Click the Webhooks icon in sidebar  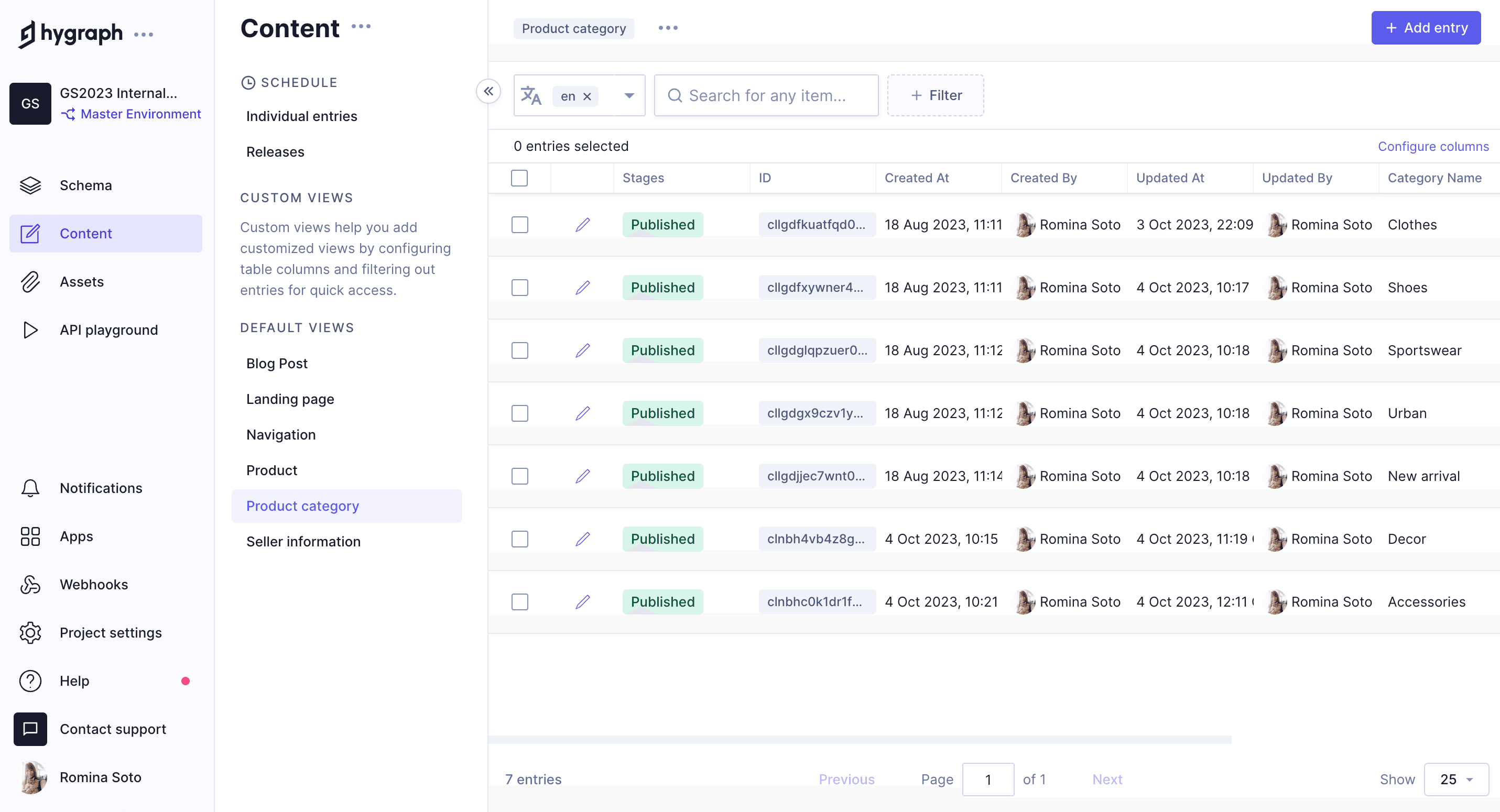[x=30, y=585]
